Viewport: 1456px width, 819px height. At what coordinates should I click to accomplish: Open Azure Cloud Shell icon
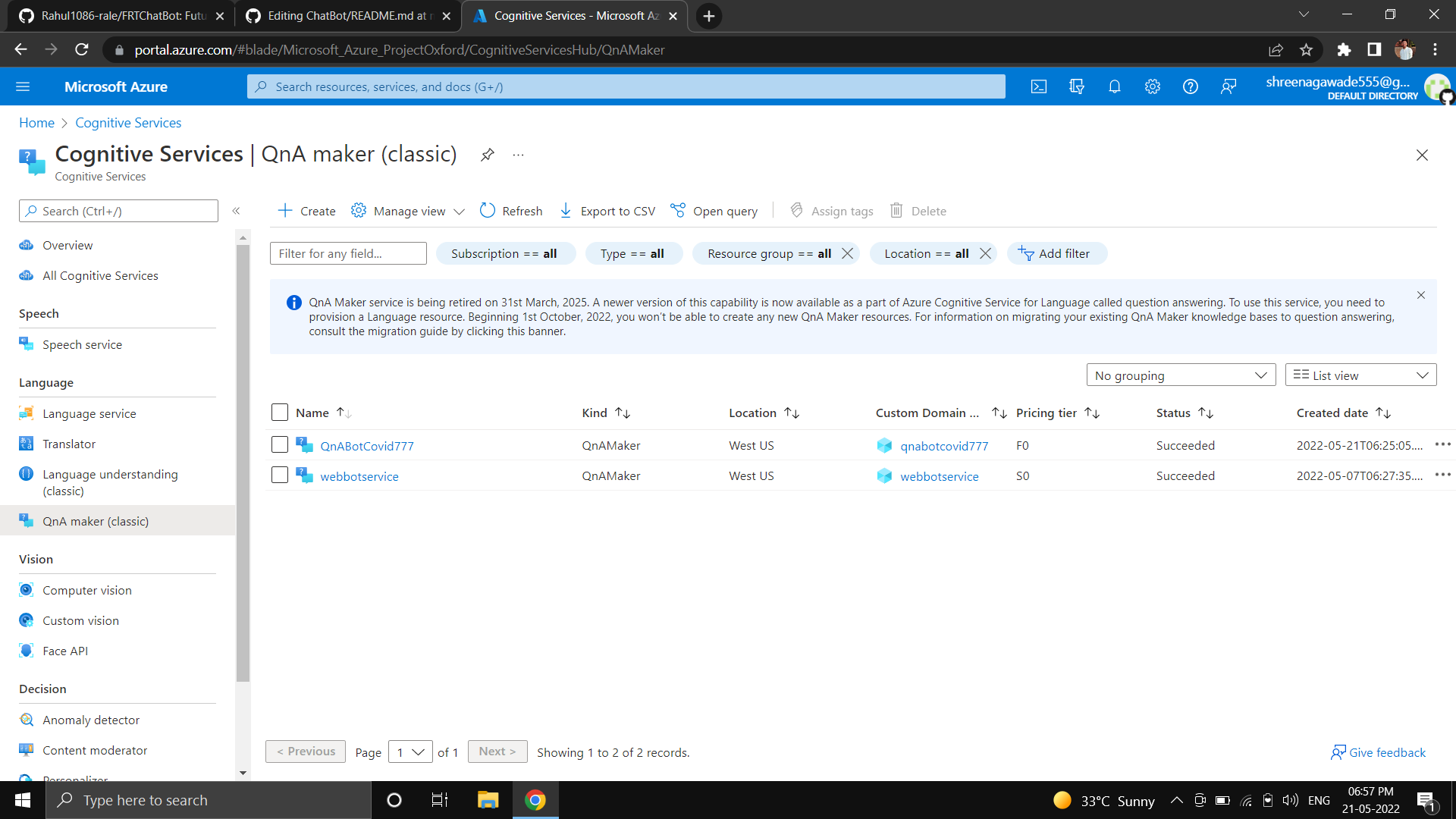point(1039,86)
